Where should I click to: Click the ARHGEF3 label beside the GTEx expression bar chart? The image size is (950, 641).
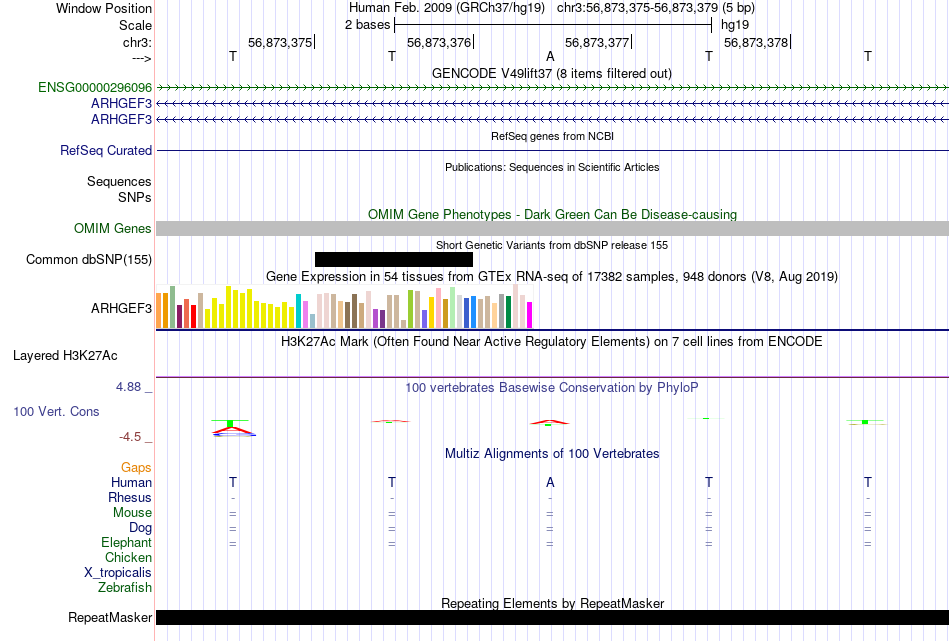[x=121, y=308]
